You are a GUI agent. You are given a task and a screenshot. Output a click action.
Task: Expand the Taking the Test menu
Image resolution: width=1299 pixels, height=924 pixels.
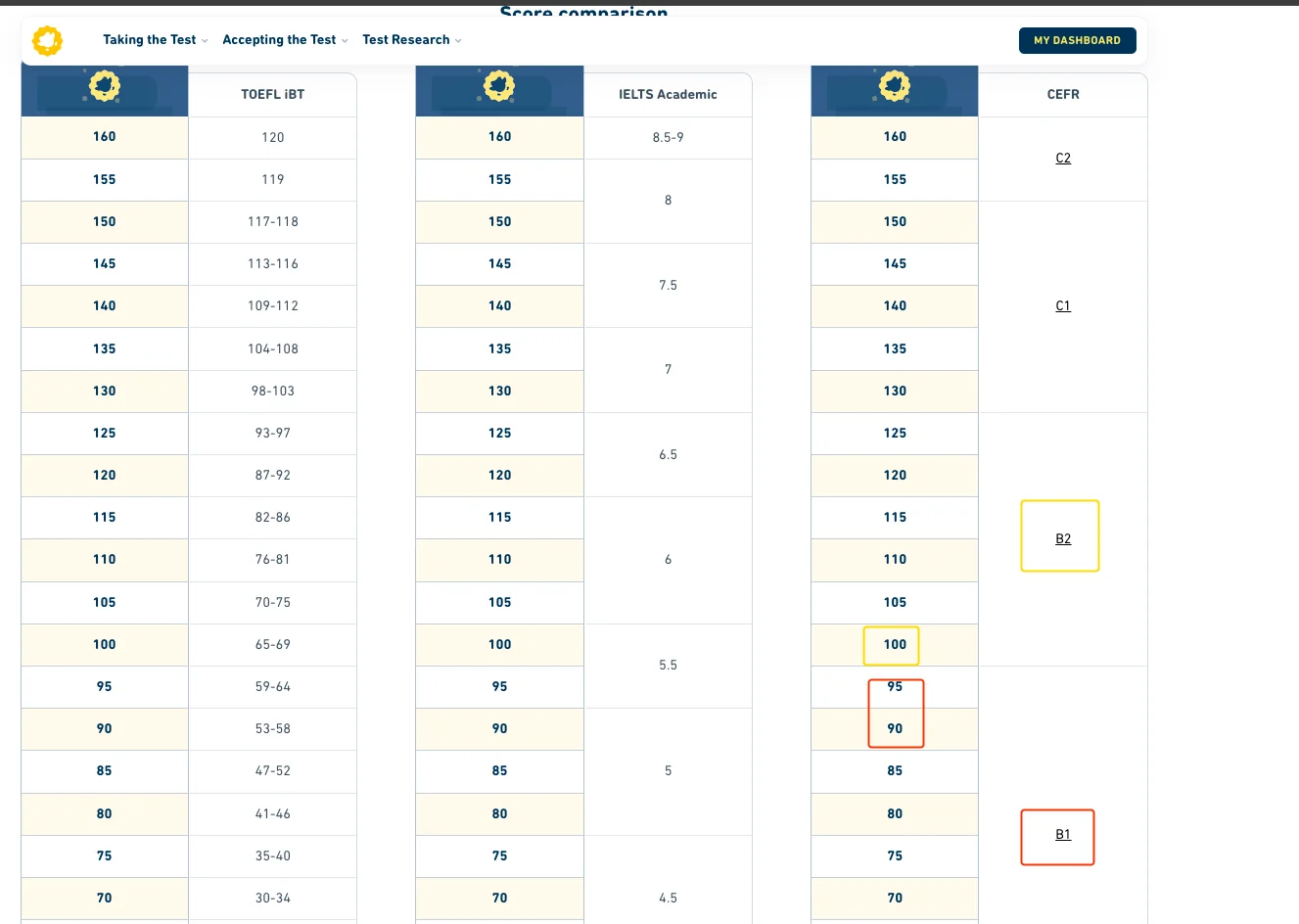(x=155, y=40)
